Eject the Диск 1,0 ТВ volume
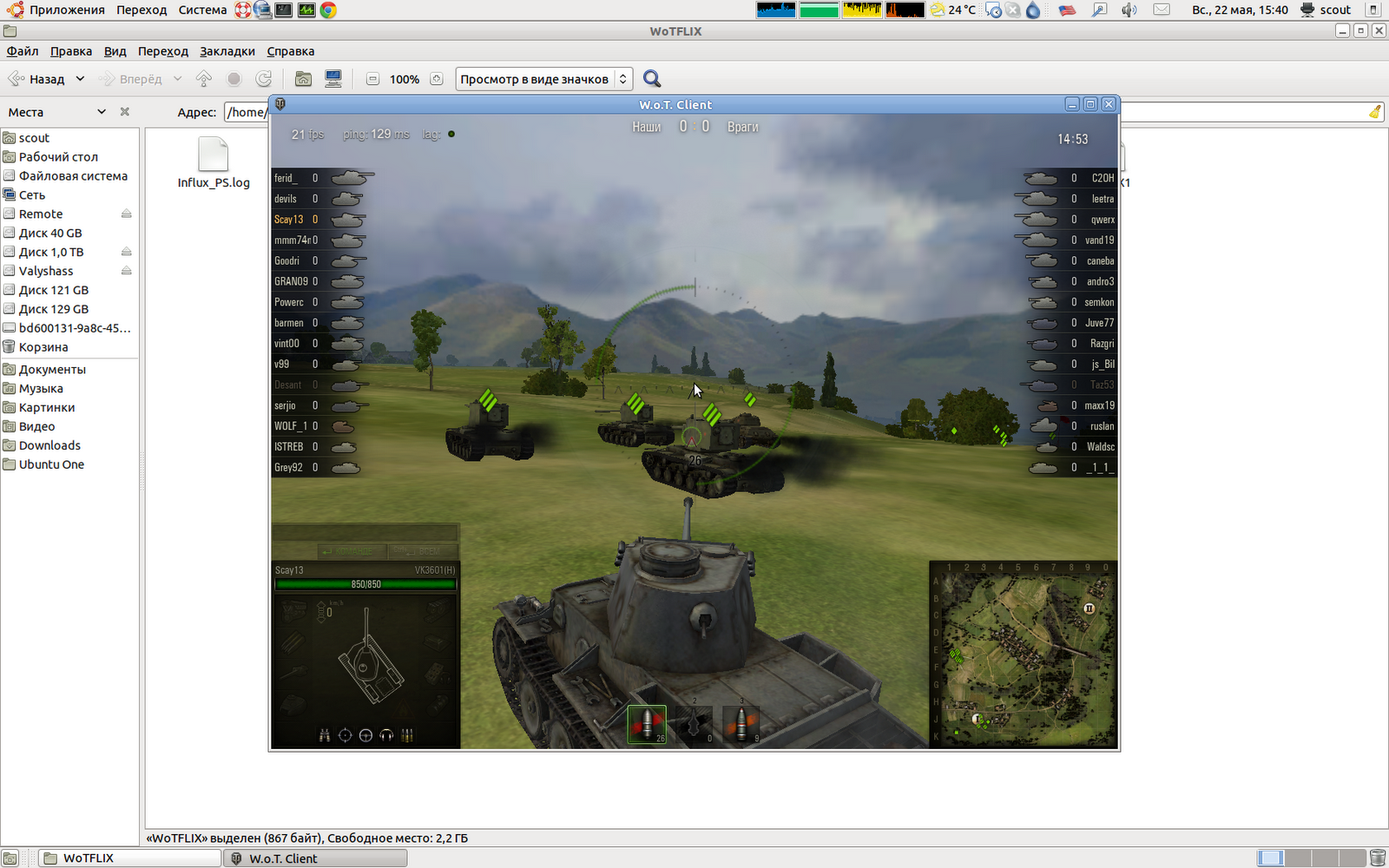 point(126,252)
